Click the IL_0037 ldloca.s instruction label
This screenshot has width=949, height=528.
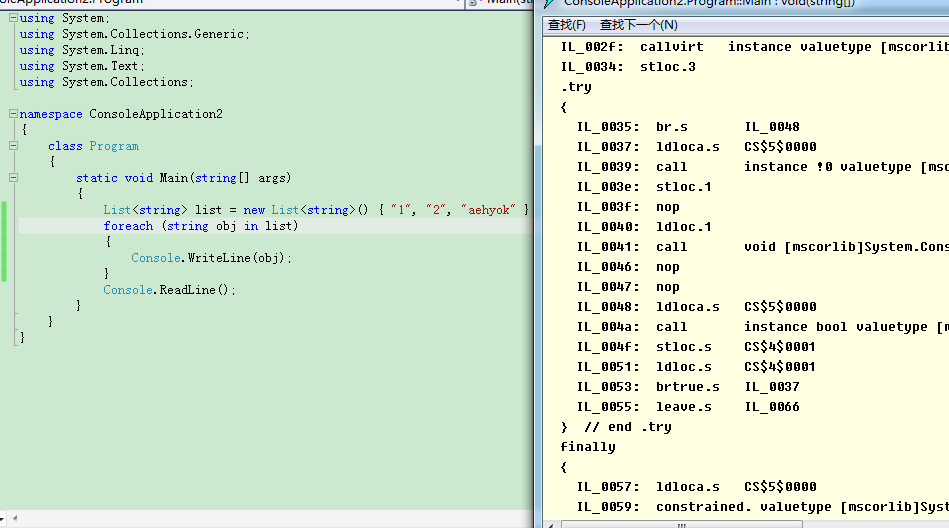pos(608,147)
